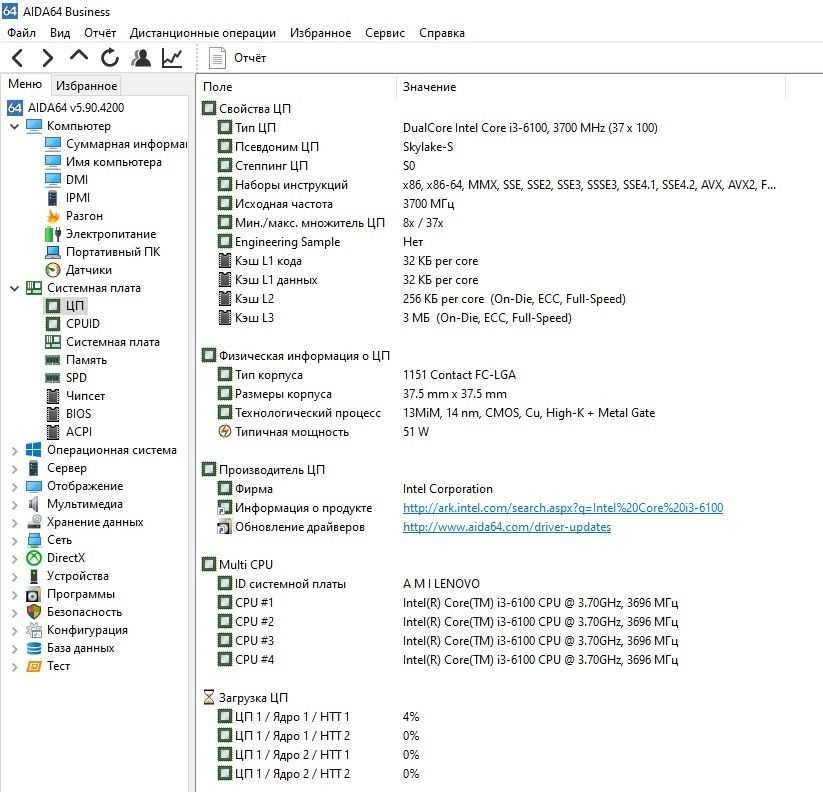823x792 pixels.
Task: Open the graph chart toolbar icon
Action: 172,58
